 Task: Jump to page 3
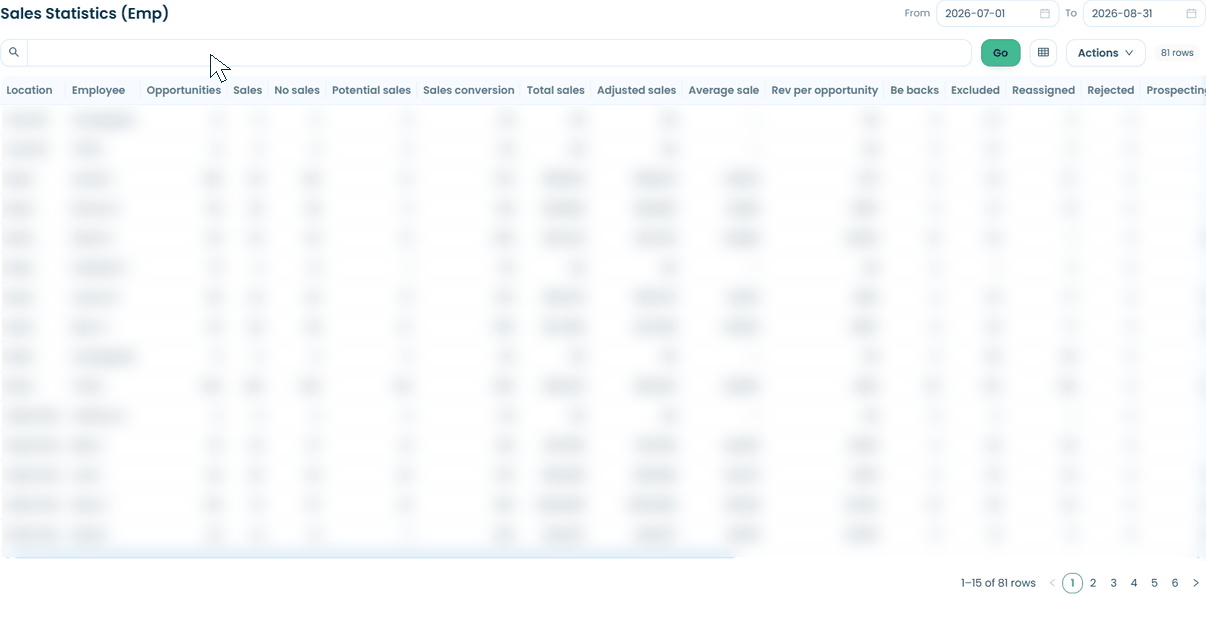click(x=1113, y=583)
